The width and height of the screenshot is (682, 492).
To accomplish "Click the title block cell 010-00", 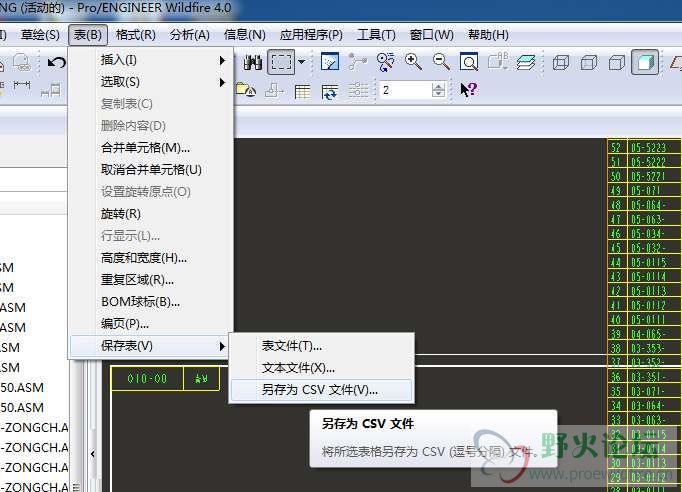I will click(147, 379).
